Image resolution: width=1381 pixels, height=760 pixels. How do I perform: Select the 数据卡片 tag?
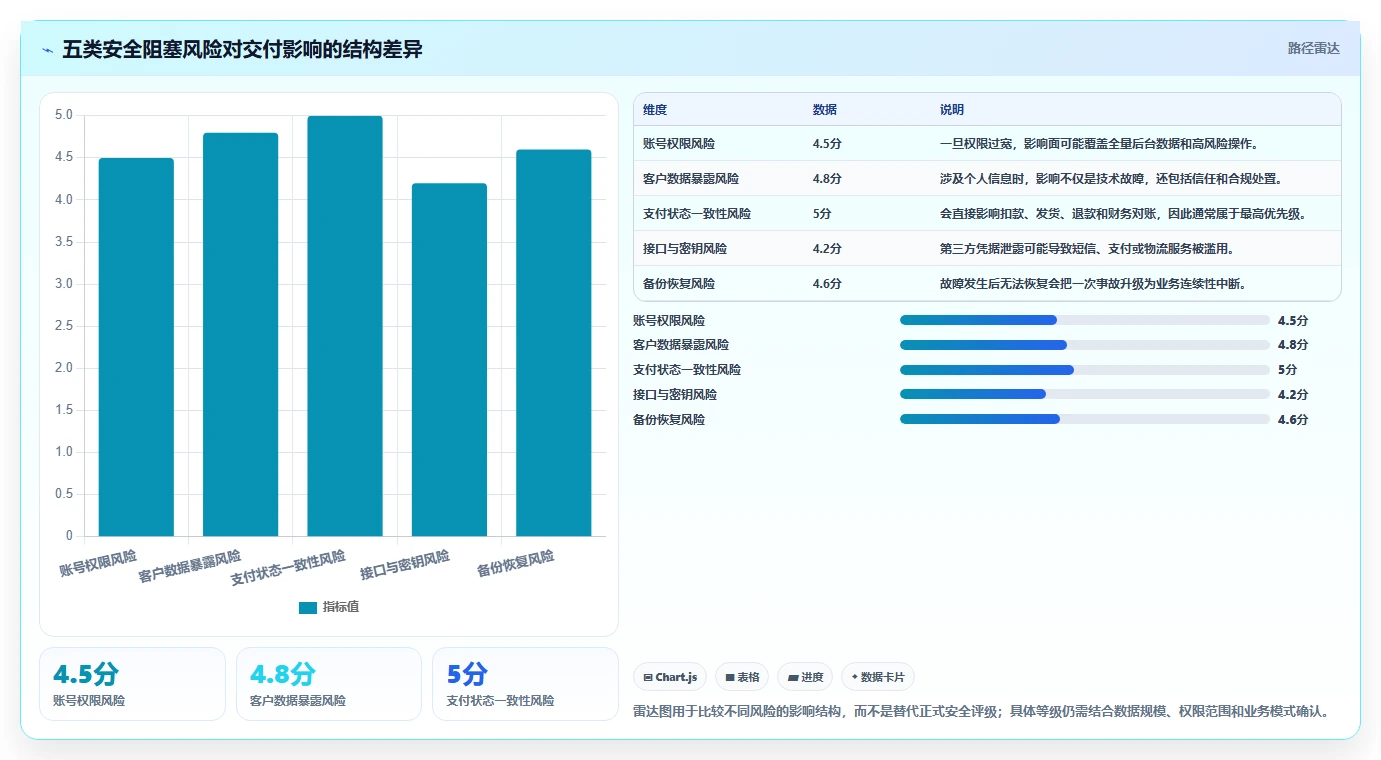click(878, 677)
